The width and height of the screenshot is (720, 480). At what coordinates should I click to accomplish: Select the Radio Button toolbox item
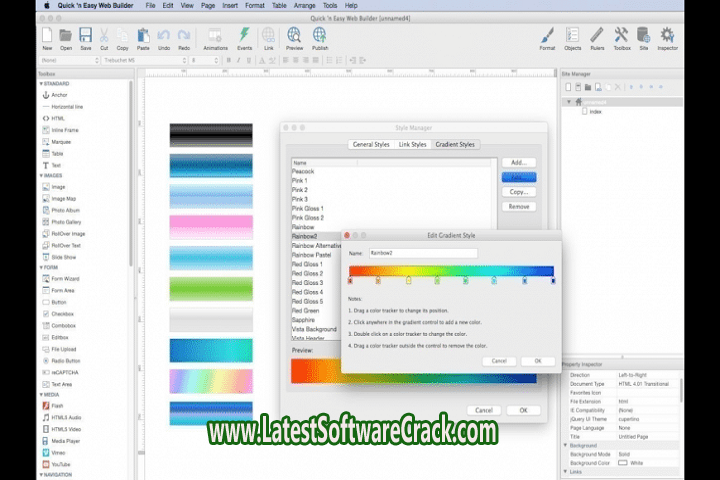(x=68, y=360)
